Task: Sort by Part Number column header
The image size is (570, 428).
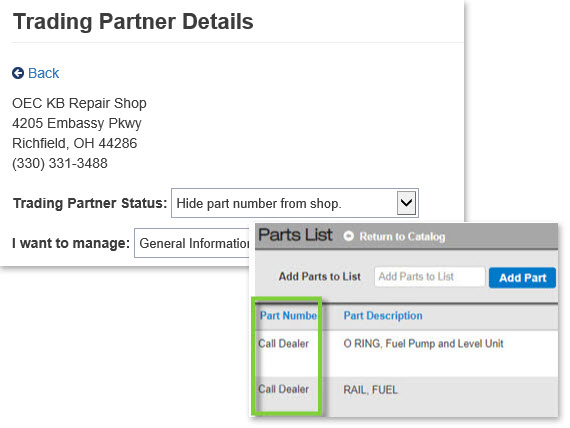Action: pyautogui.click(x=288, y=316)
